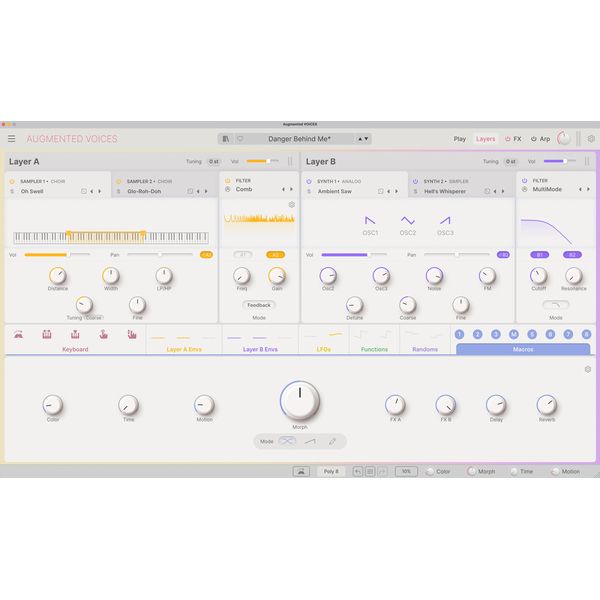Viewport: 600px width, 600px height.
Task: Switch to Layers view
Action: coord(485,139)
